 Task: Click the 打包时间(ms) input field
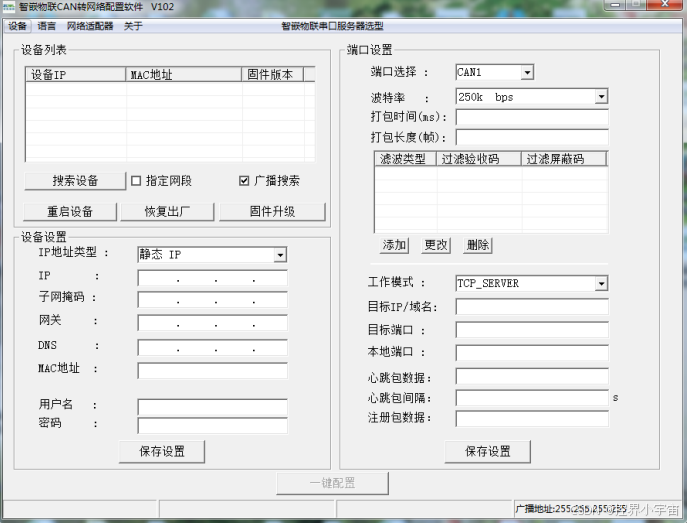coord(531,117)
